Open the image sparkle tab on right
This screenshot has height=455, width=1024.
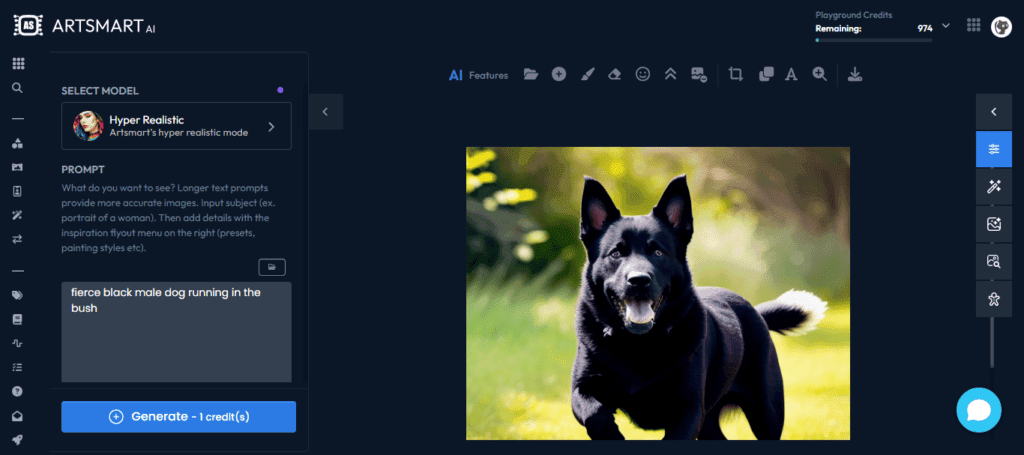point(993,224)
